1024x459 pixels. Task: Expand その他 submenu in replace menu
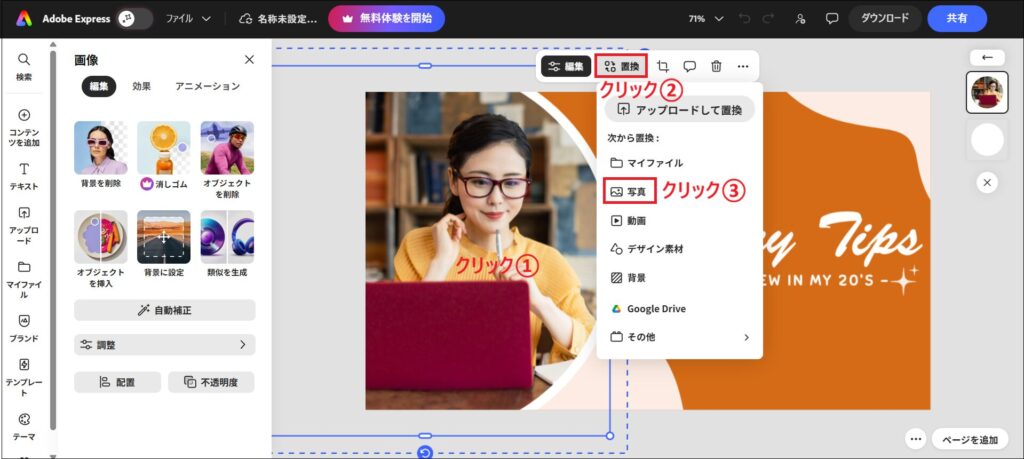pyautogui.click(x=679, y=337)
